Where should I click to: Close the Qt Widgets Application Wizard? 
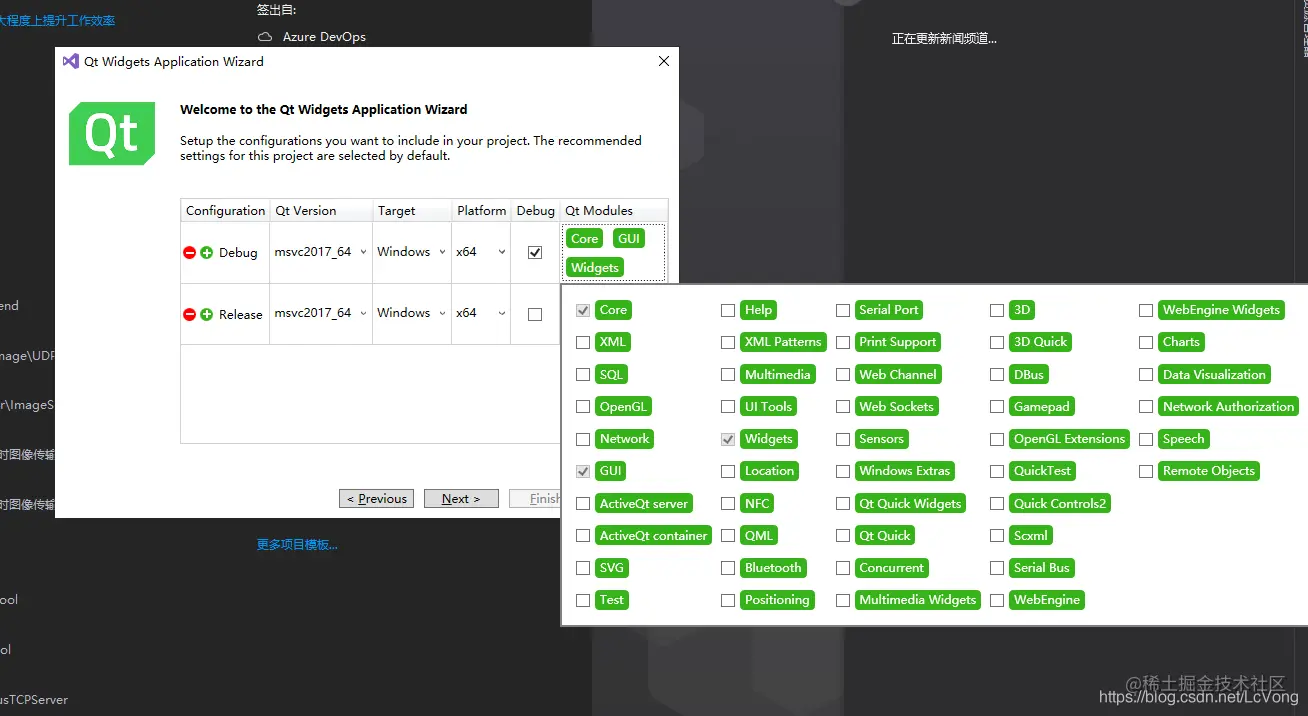pos(664,61)
